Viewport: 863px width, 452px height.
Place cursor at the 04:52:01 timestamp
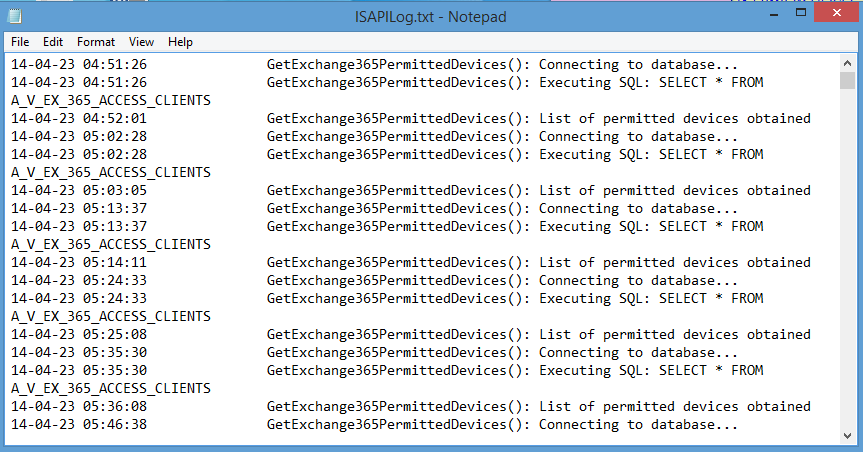click(x=115, y=118)
